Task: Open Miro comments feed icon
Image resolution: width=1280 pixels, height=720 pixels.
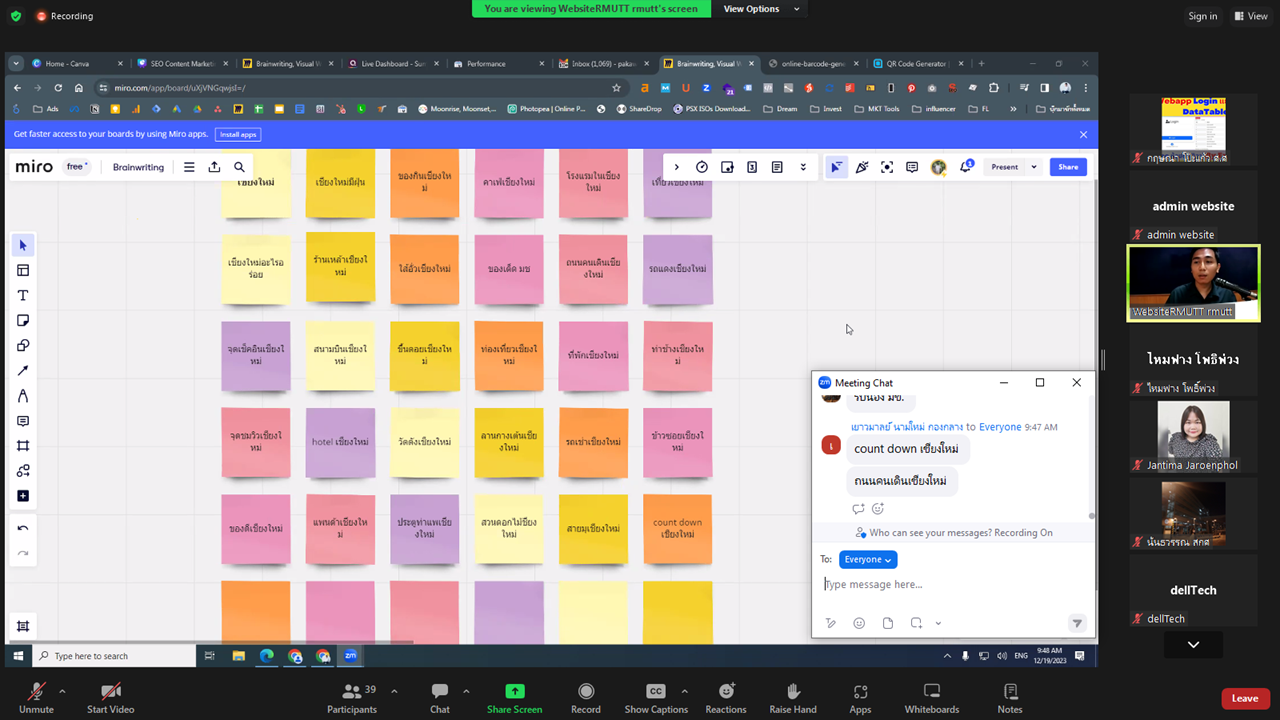Action: tap(912, 167)
